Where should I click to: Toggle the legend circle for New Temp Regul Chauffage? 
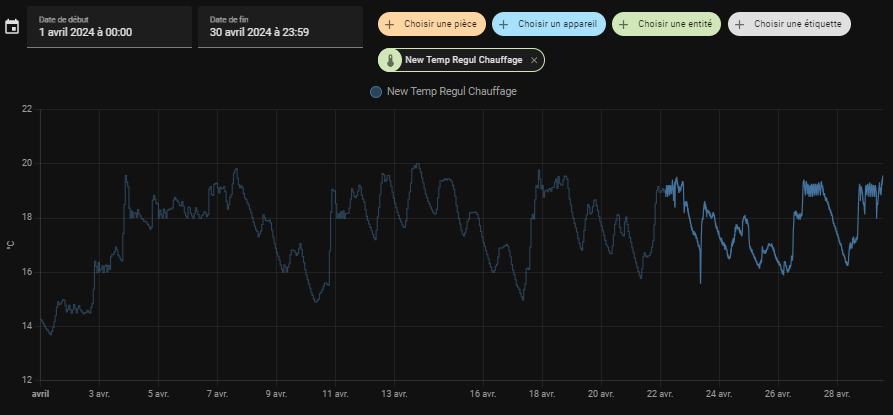click(x=376, y=92)
